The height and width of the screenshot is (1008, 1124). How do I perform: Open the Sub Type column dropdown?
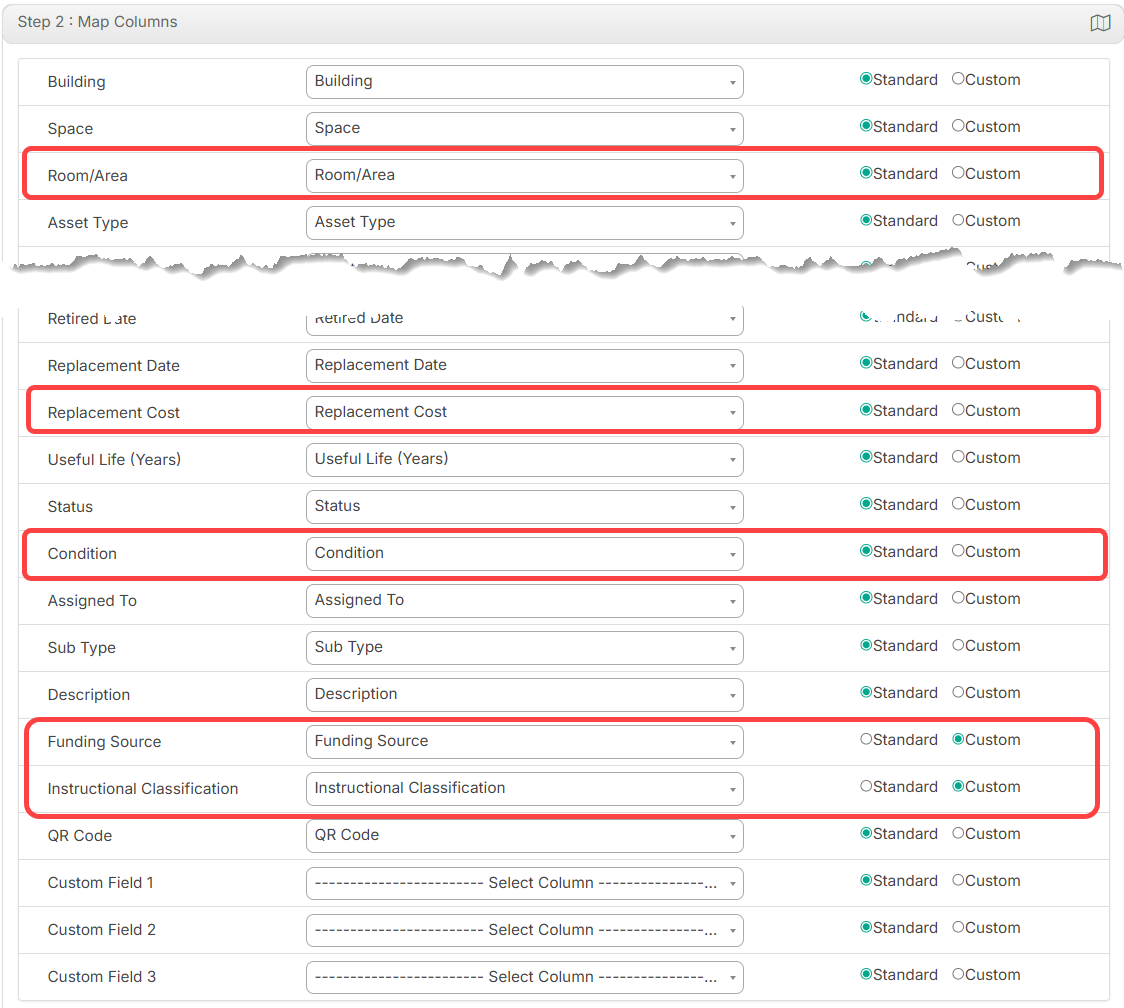coord(524,647)
